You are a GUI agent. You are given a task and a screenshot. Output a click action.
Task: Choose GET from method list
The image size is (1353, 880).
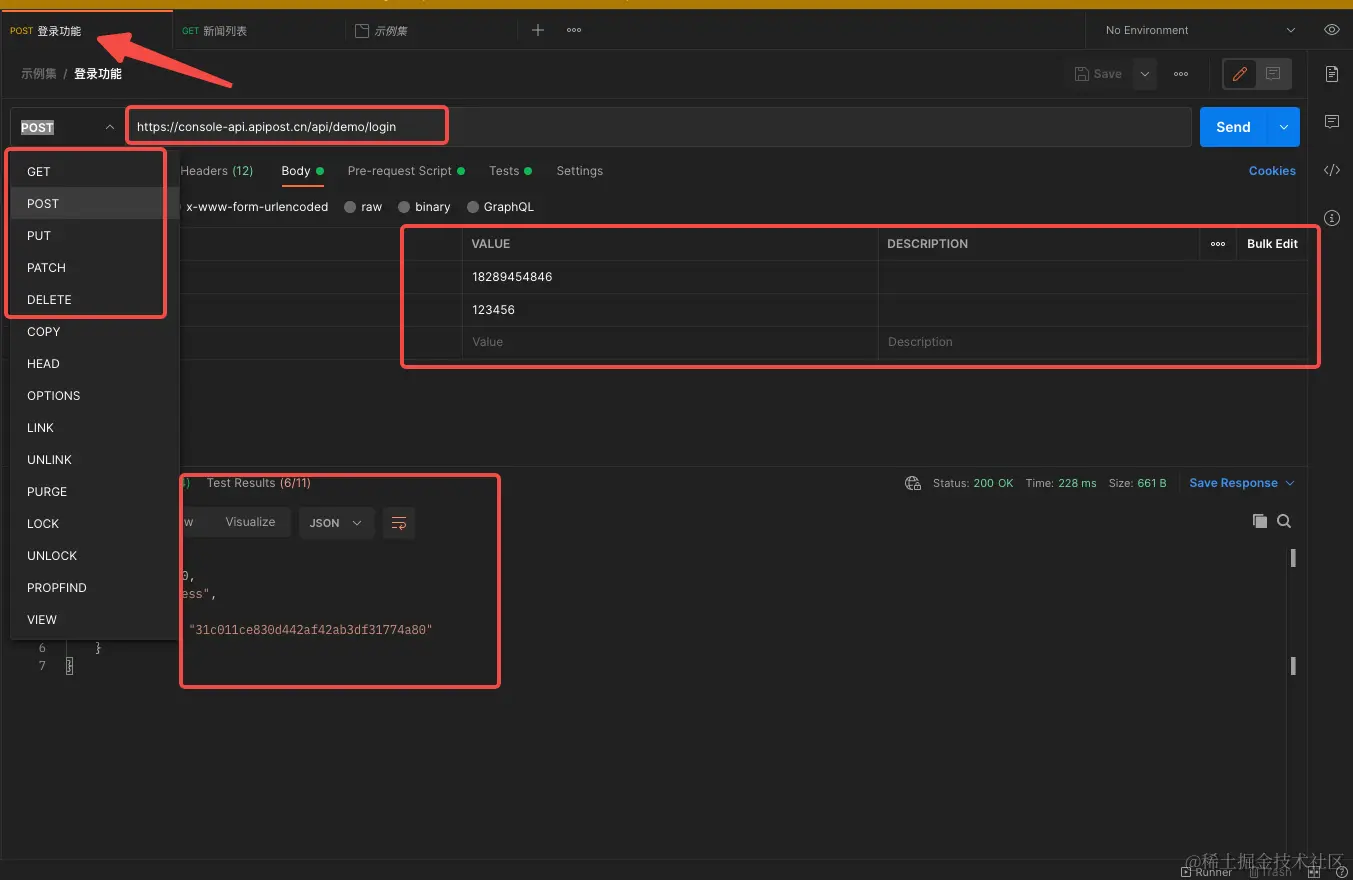point(94,172)
